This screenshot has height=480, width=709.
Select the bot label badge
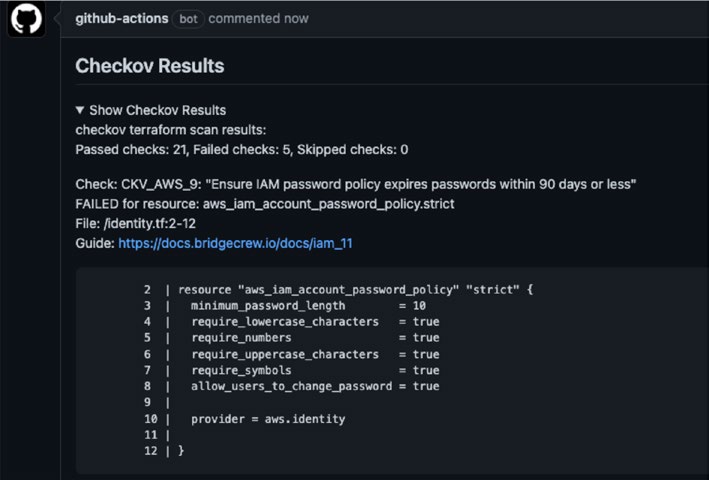[x=188, y=19]
